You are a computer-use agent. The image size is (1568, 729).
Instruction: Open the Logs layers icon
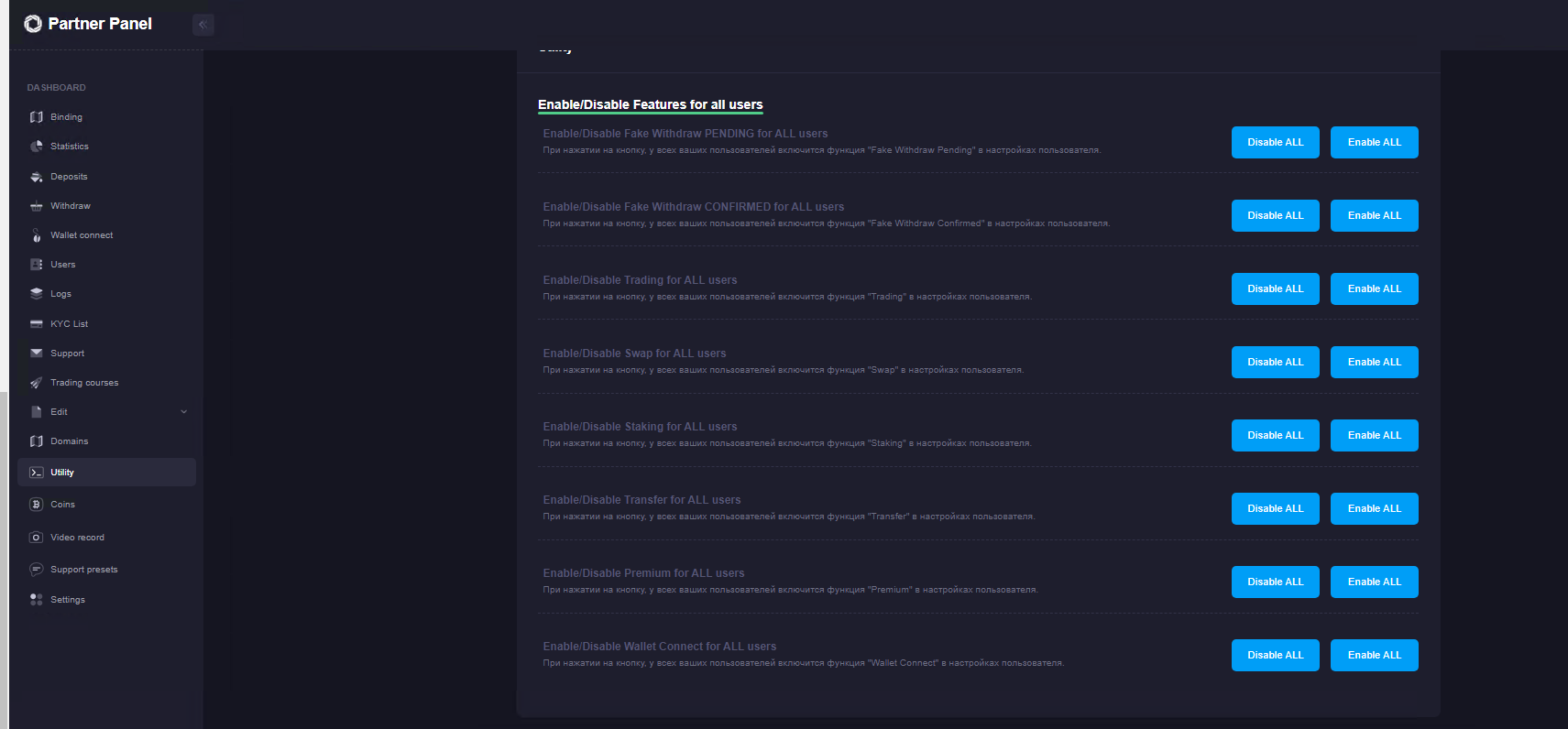pos(37,294)
